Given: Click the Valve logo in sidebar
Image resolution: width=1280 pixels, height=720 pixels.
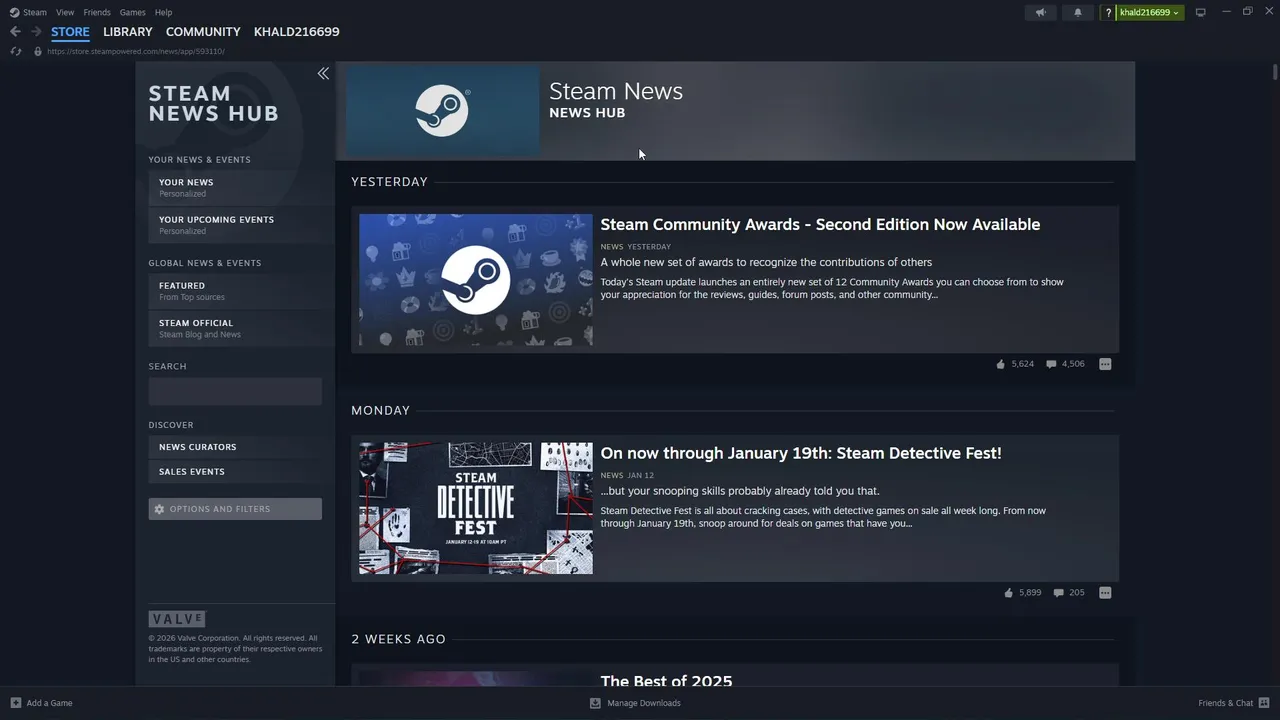Looking at the screenshot, I should 177,619.
